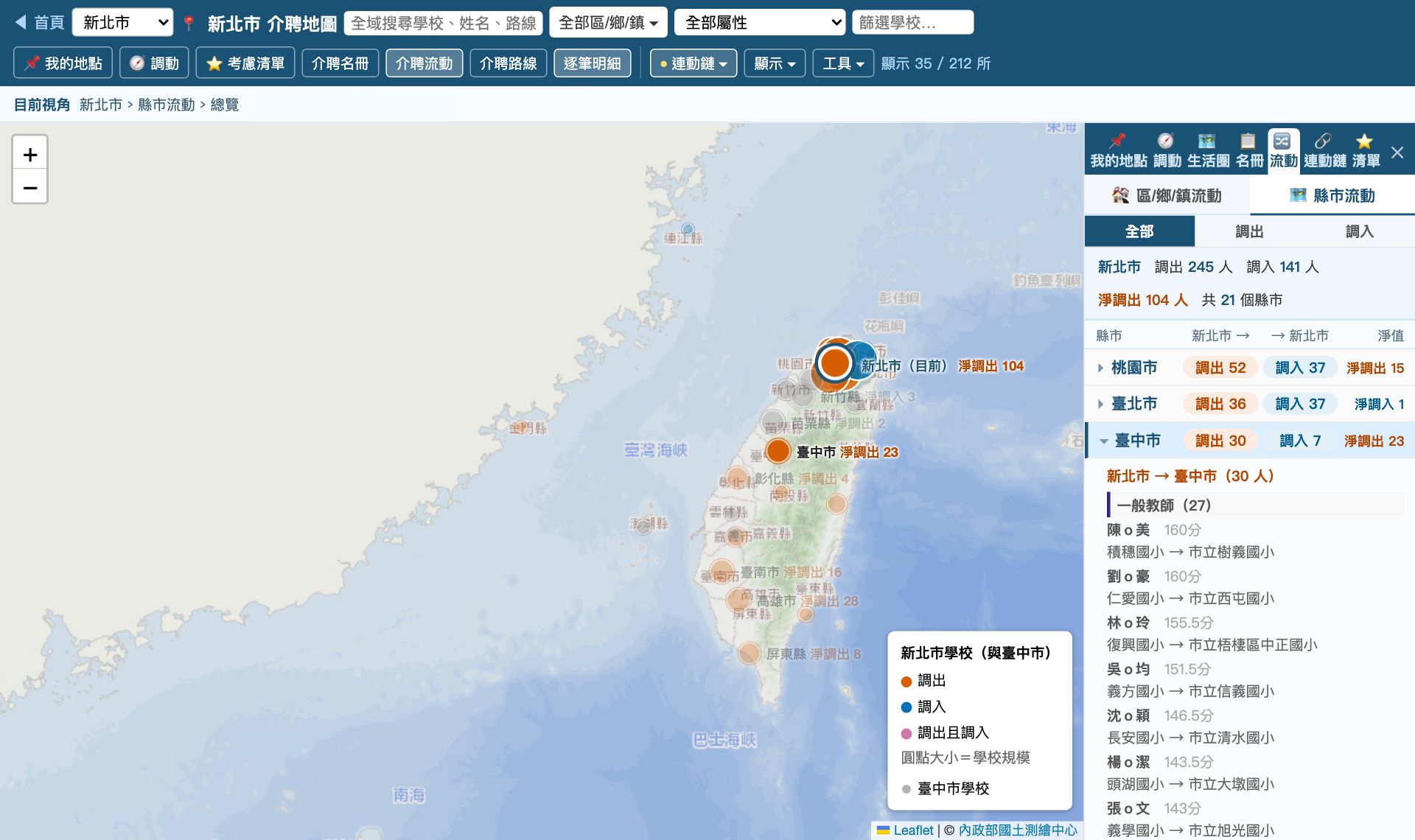Click the 新北市 orange map marker
The width and height of the screenshot is (1415, 840).
coord(834,363)
